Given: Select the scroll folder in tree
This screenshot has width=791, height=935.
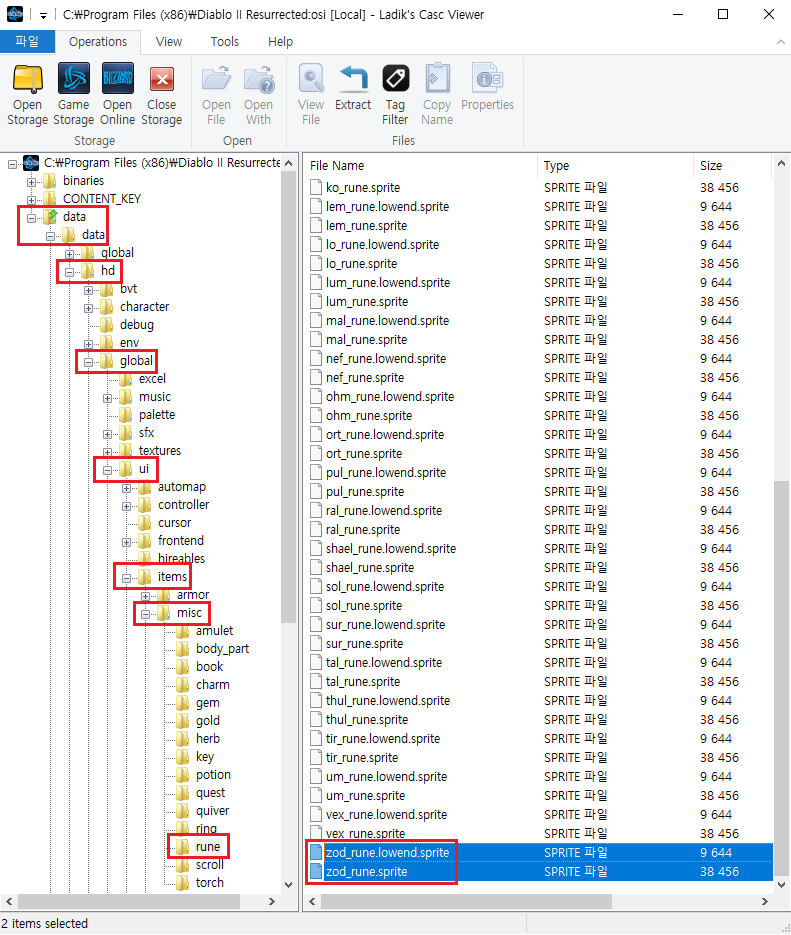Looking at the screenshot, I should (210, 865).
